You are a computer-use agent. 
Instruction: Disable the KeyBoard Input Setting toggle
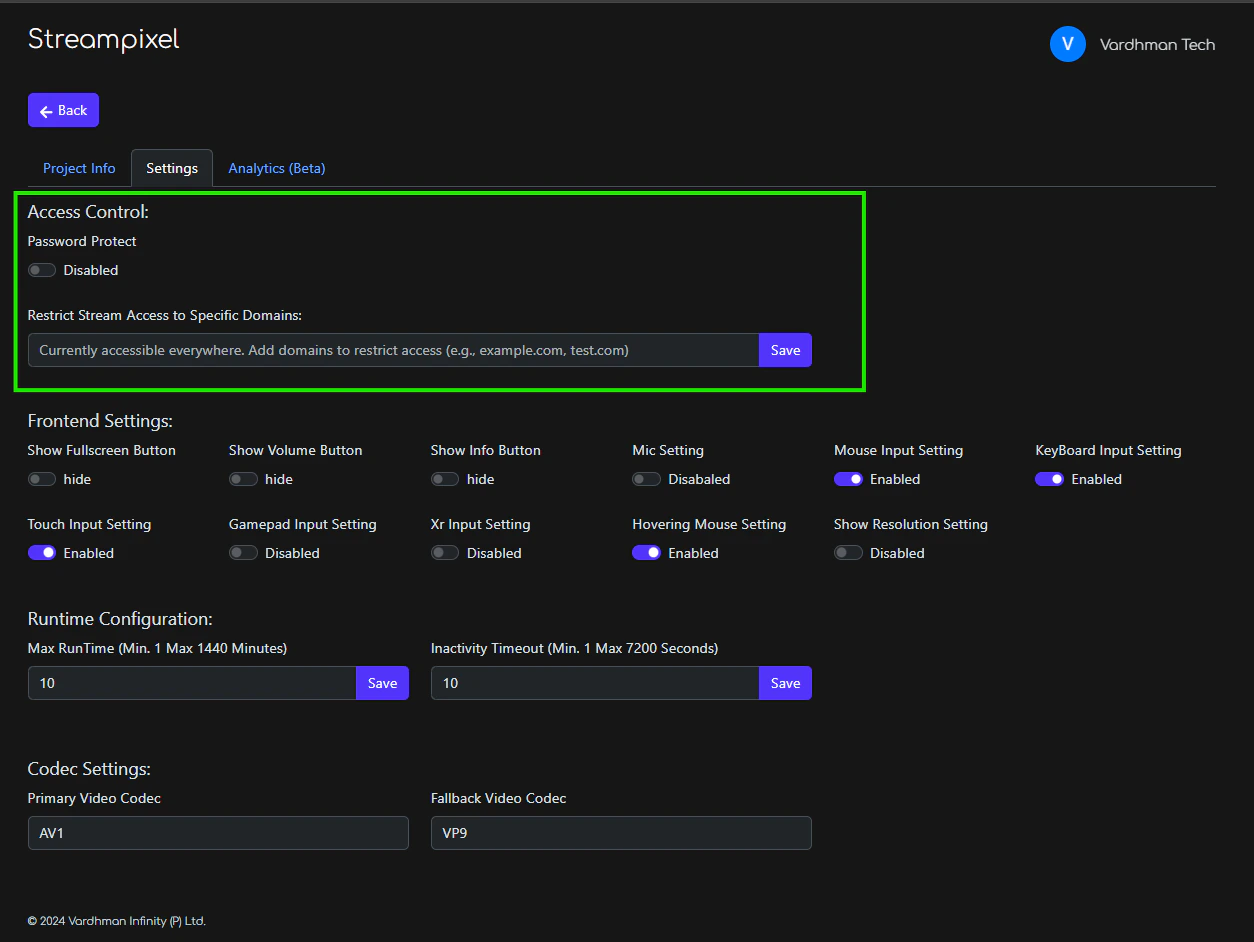(1049, 479)
